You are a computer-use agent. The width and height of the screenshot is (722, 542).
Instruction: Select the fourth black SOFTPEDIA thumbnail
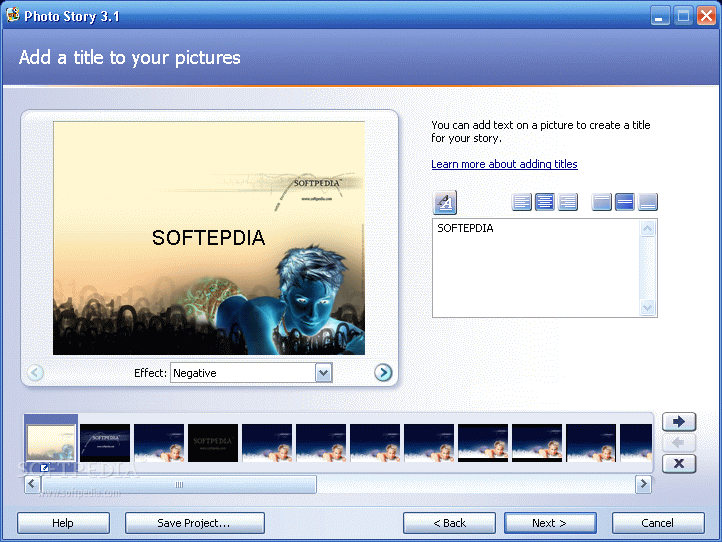tap(213, 443)
